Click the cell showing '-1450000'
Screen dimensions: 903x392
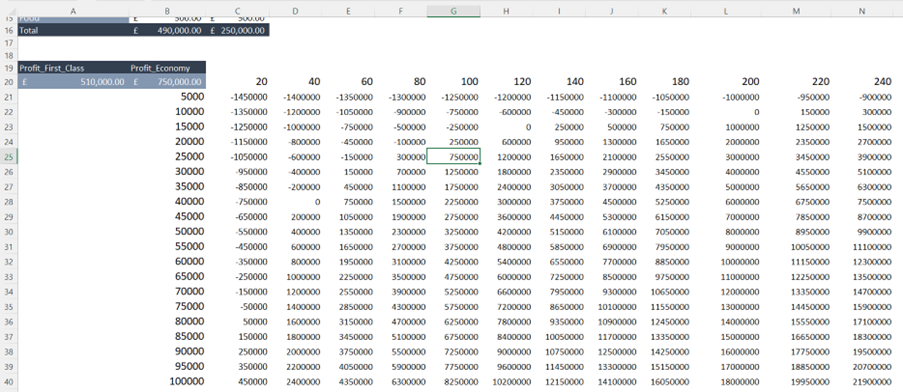[x=237, y=97]
